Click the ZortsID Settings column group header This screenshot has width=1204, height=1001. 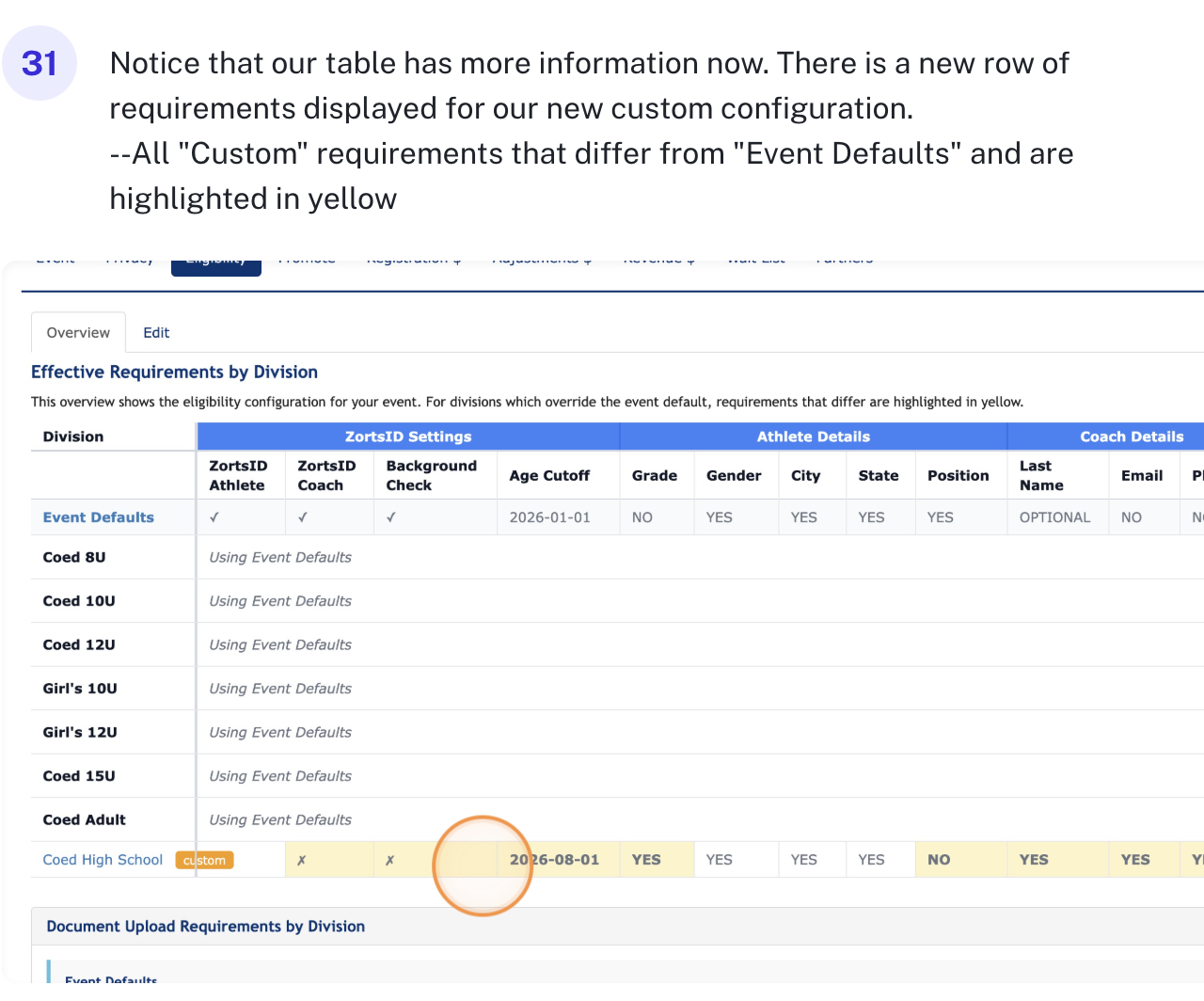tap(408, 437)
